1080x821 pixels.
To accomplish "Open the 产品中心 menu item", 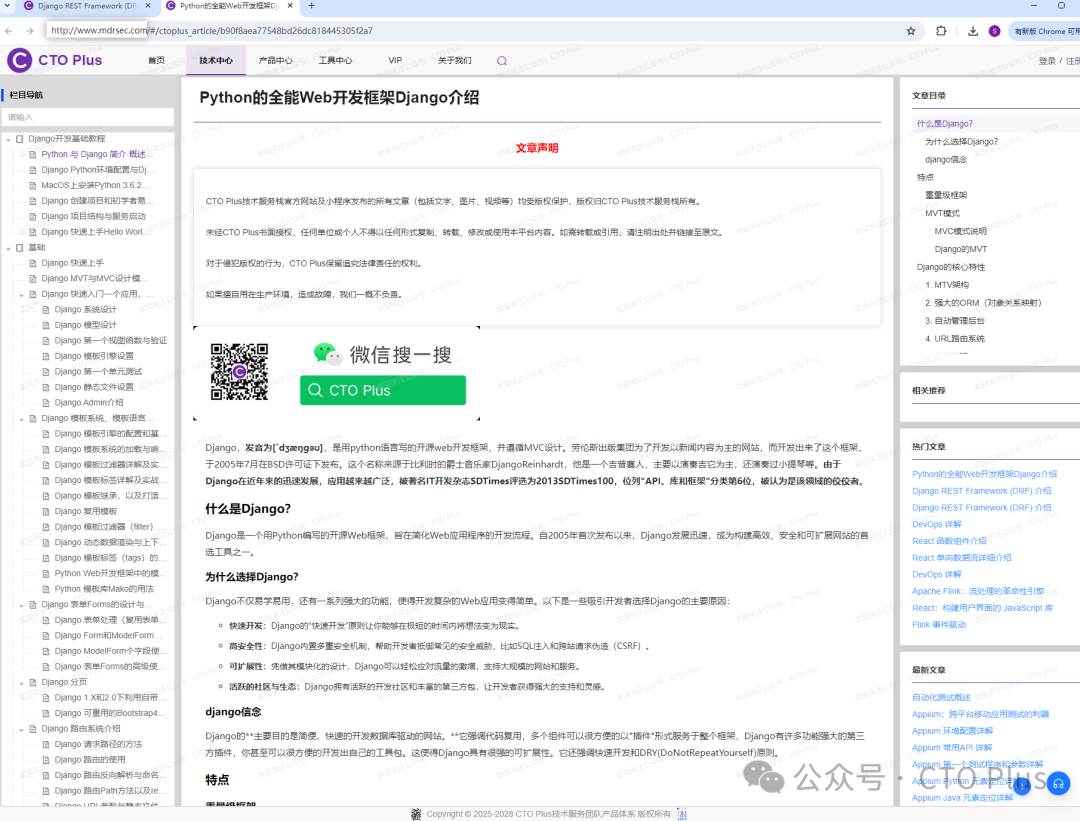I will 276,61.
